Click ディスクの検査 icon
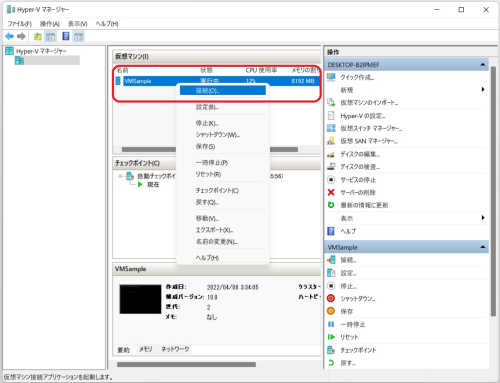 point(331,166)
